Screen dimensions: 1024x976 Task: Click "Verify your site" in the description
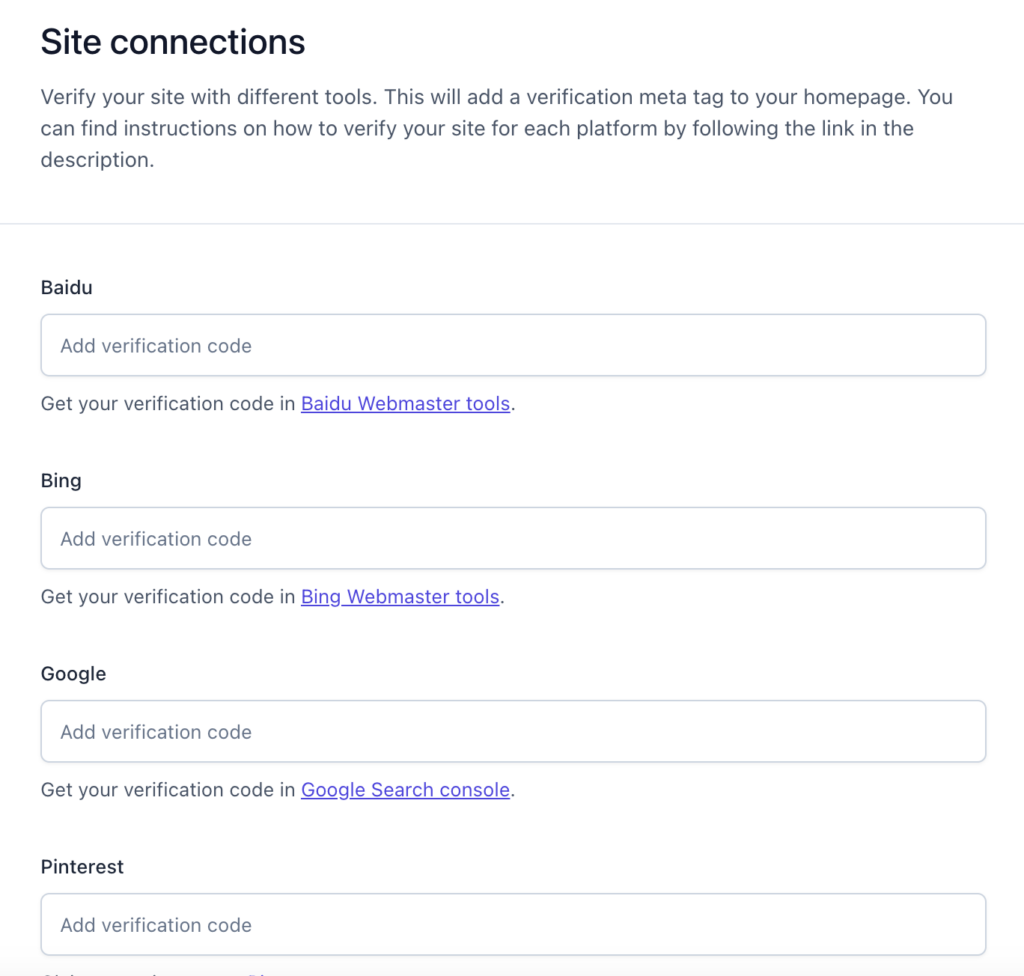tap(101, 98)
